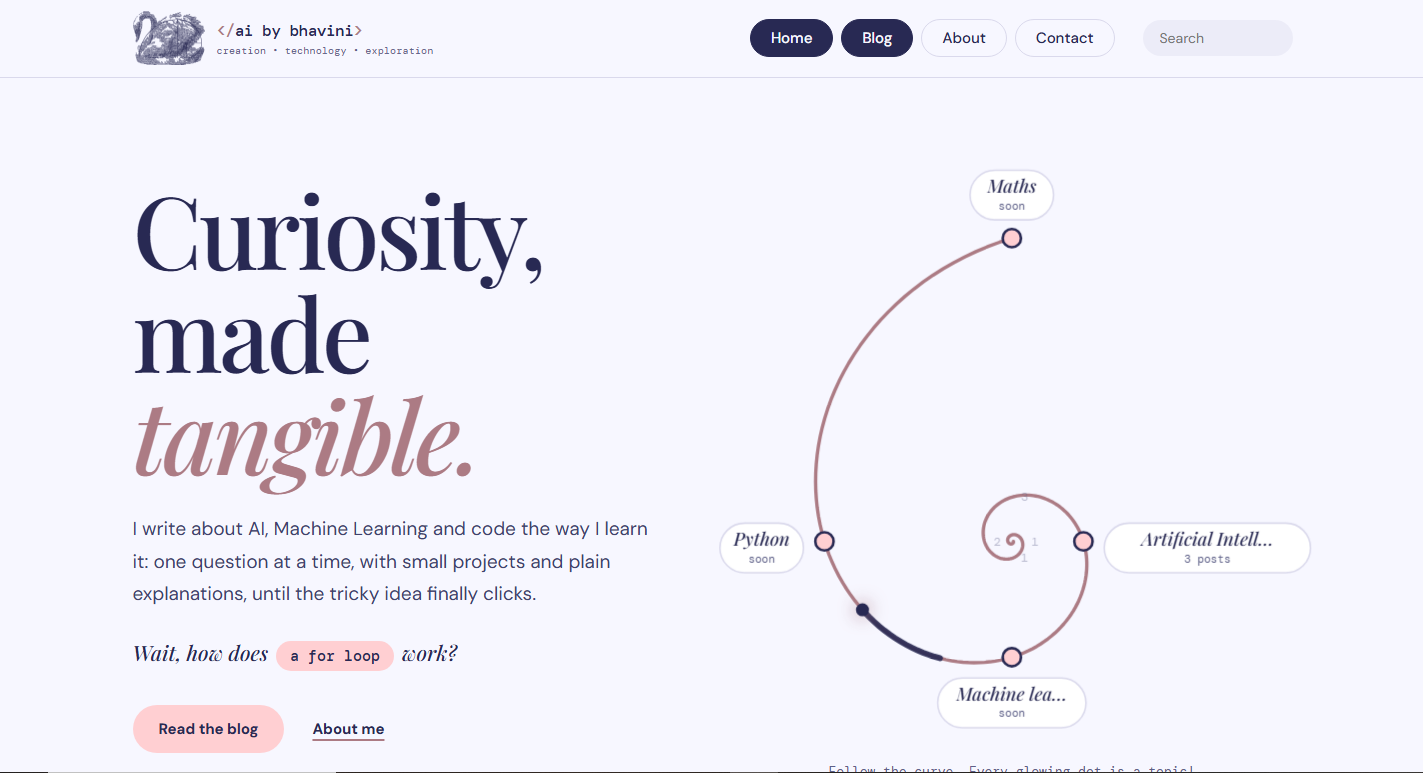The image size is (1423, 773).
Task: Click the Read the blog button
Action: [x=208, y=729]
